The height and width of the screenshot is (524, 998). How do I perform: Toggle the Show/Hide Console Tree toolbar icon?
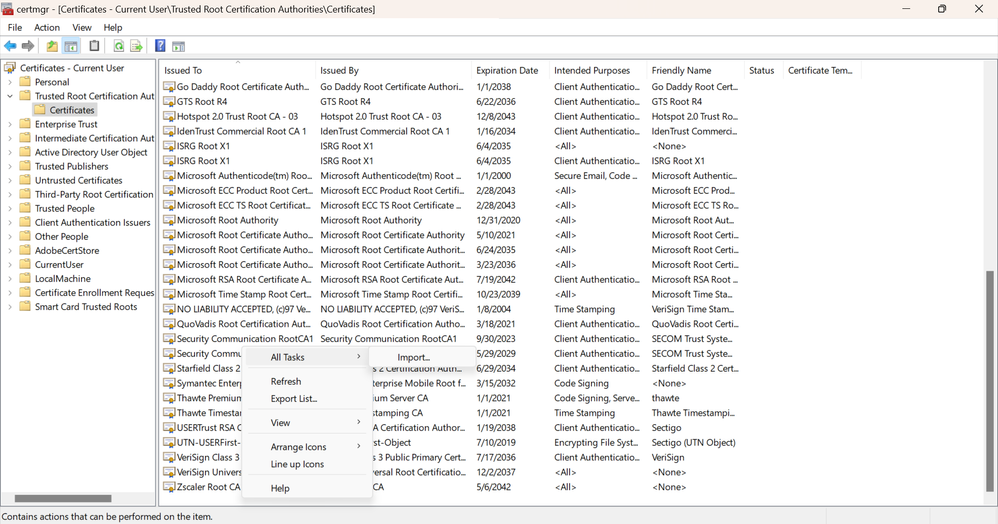coord(71,46)
